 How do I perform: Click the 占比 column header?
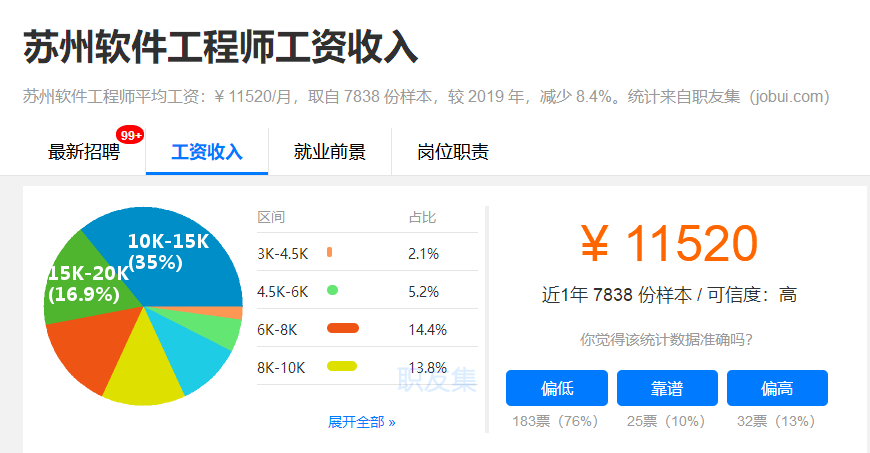422,217
